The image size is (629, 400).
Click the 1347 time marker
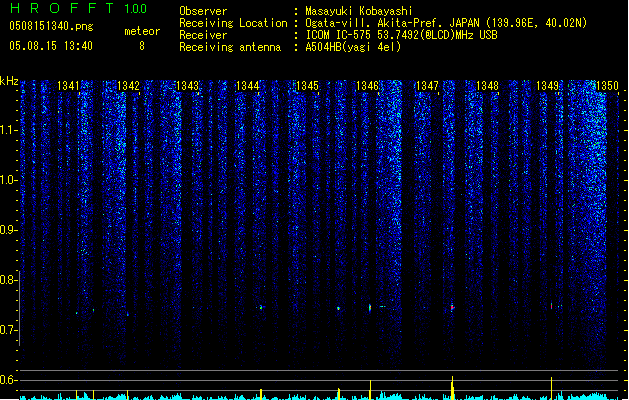point(427,86)
